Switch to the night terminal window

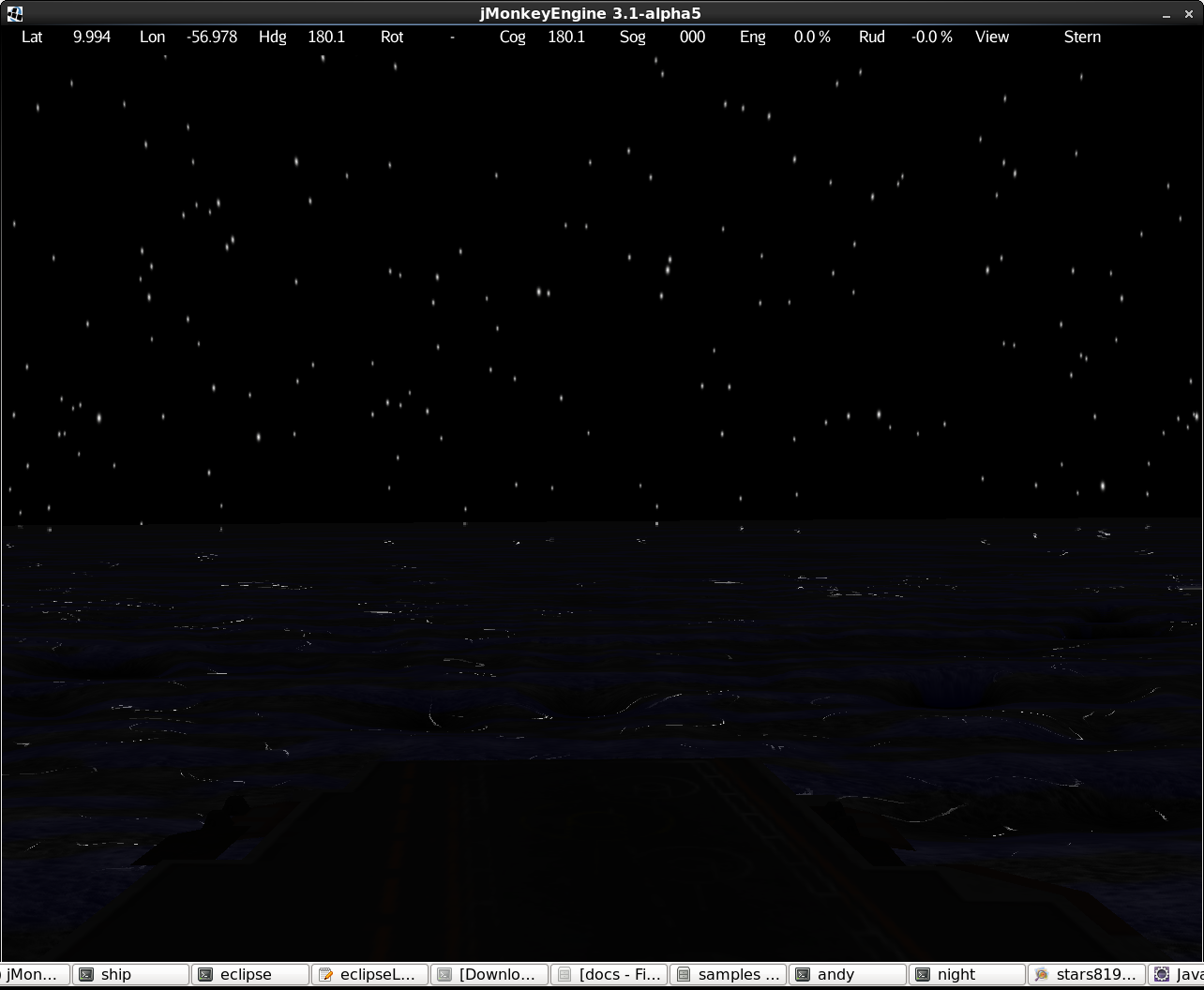point(967,974)
